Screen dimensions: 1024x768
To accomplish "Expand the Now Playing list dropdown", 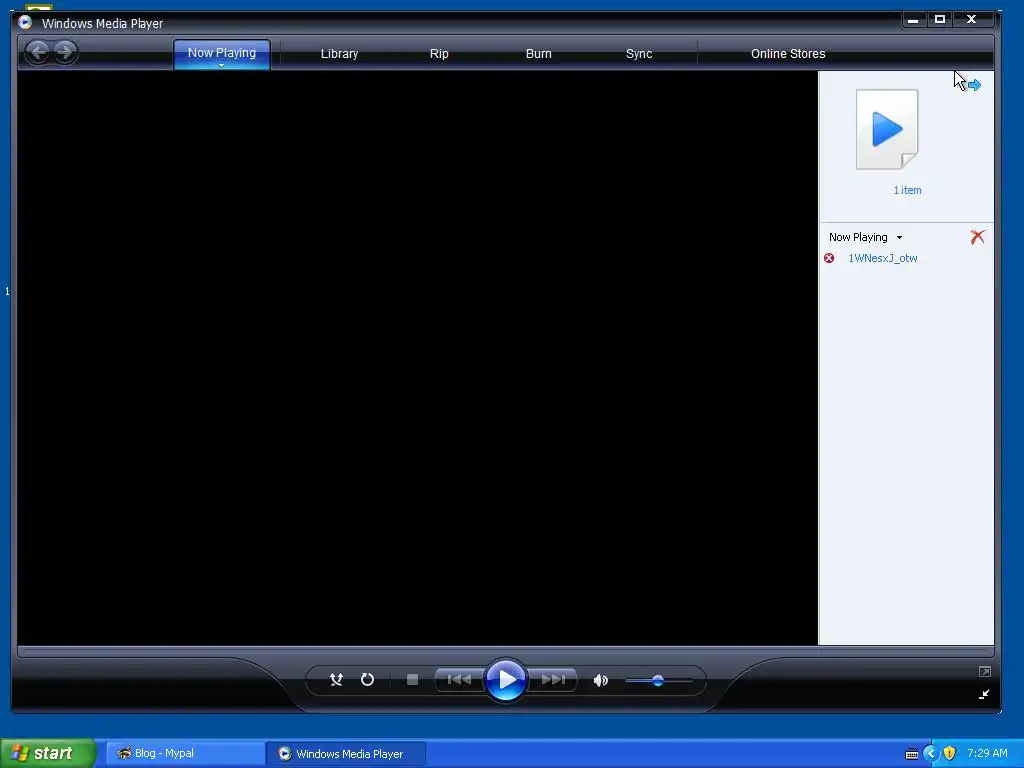I will pos(899,238).
